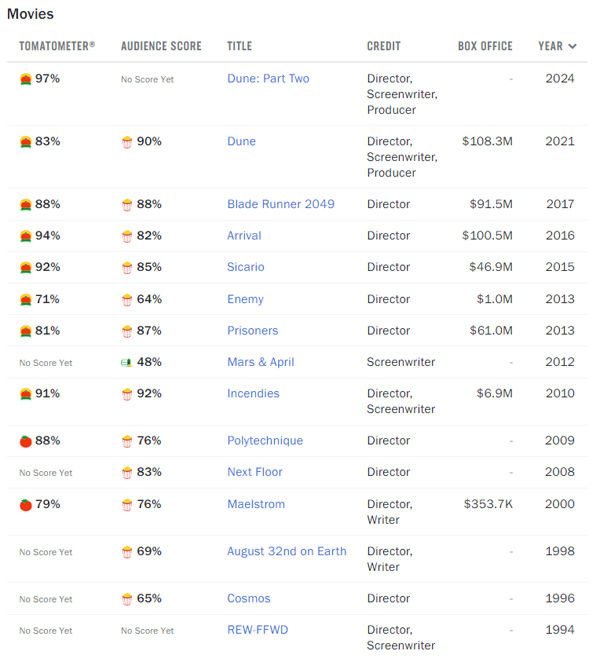Click the $6.9M box office value
600x662 pixels.
pyautogui.click(x=494, y=393)
